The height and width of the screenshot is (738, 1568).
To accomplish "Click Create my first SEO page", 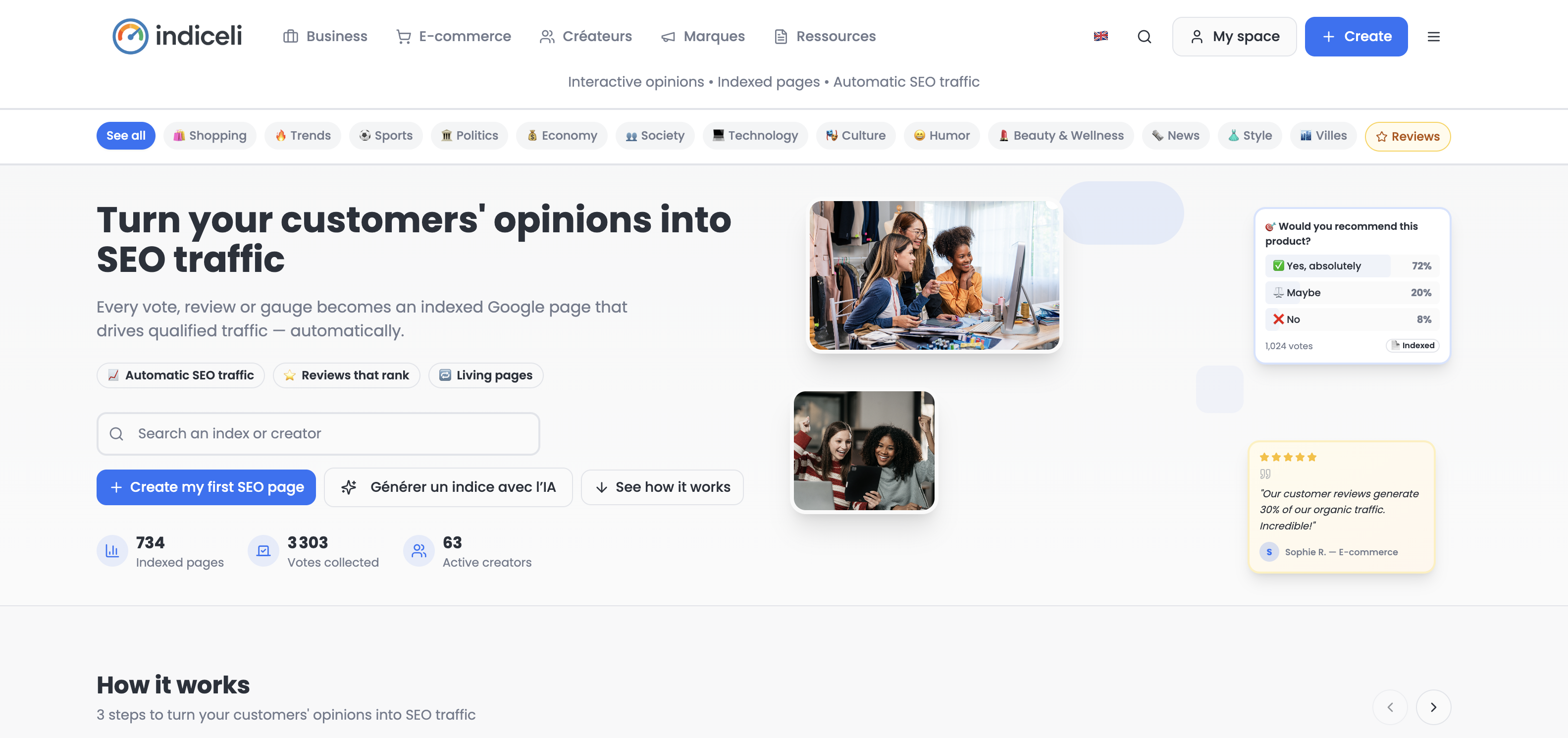I will coord(206,487).
